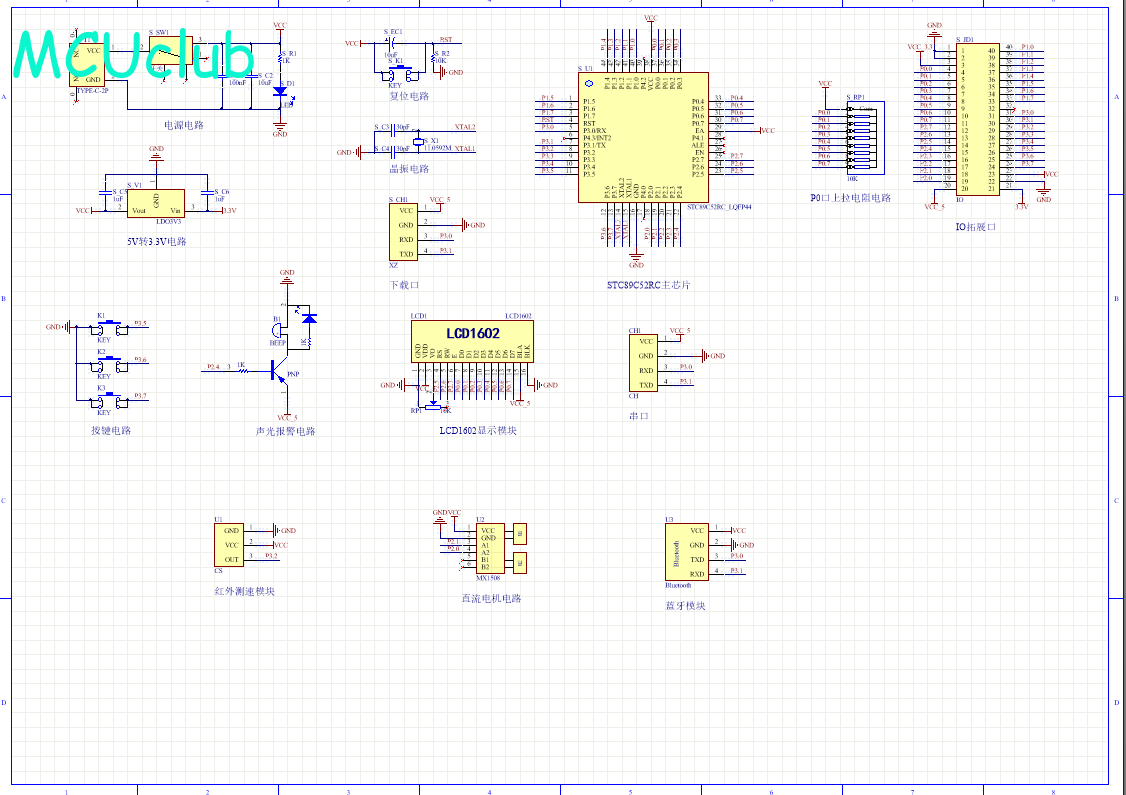Click the LCD1602显示模块 caption
1126x795 pixels.
point(478,431)
